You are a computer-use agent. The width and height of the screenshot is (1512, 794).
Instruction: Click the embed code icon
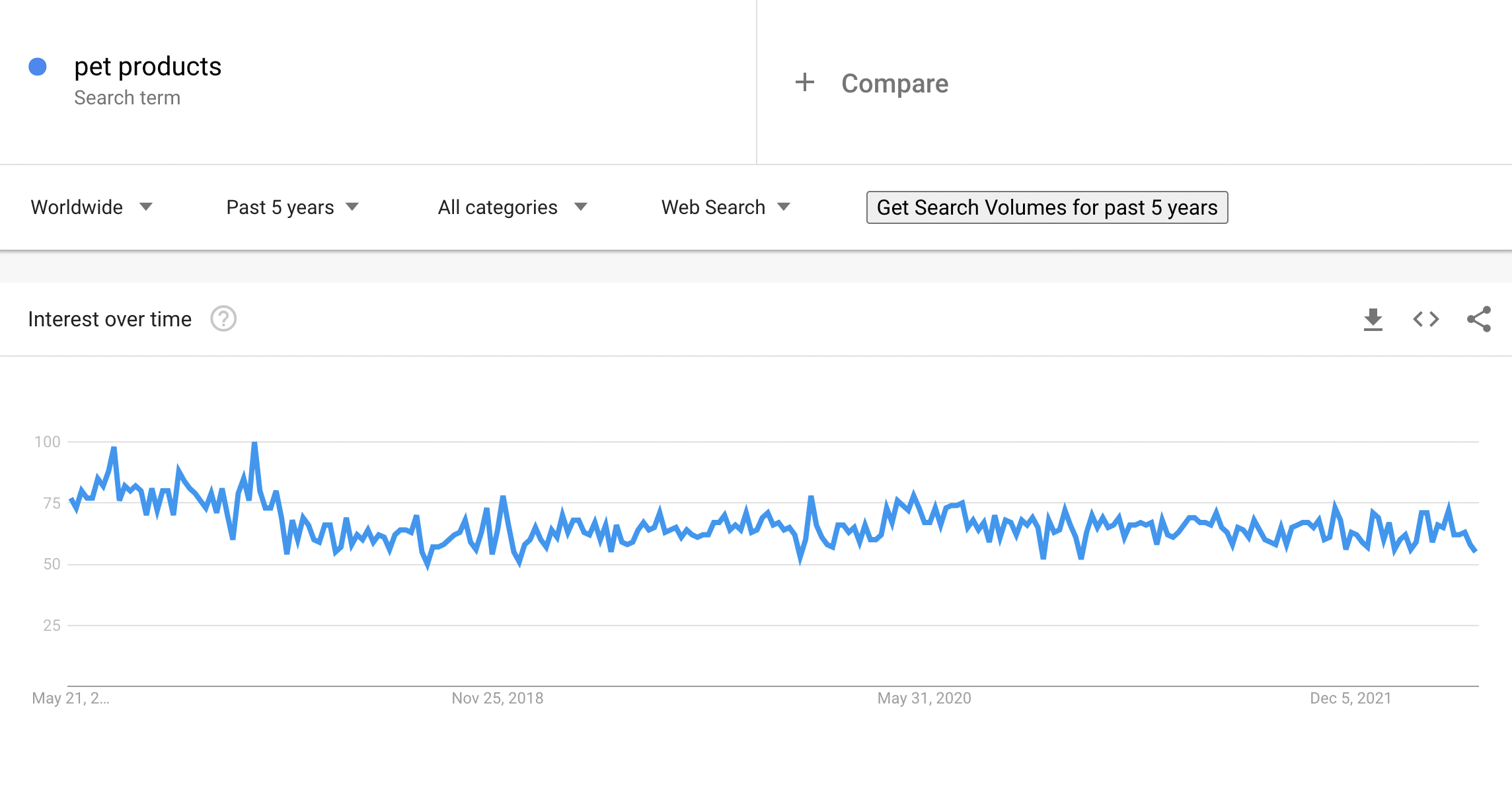tap(1425, 320)
